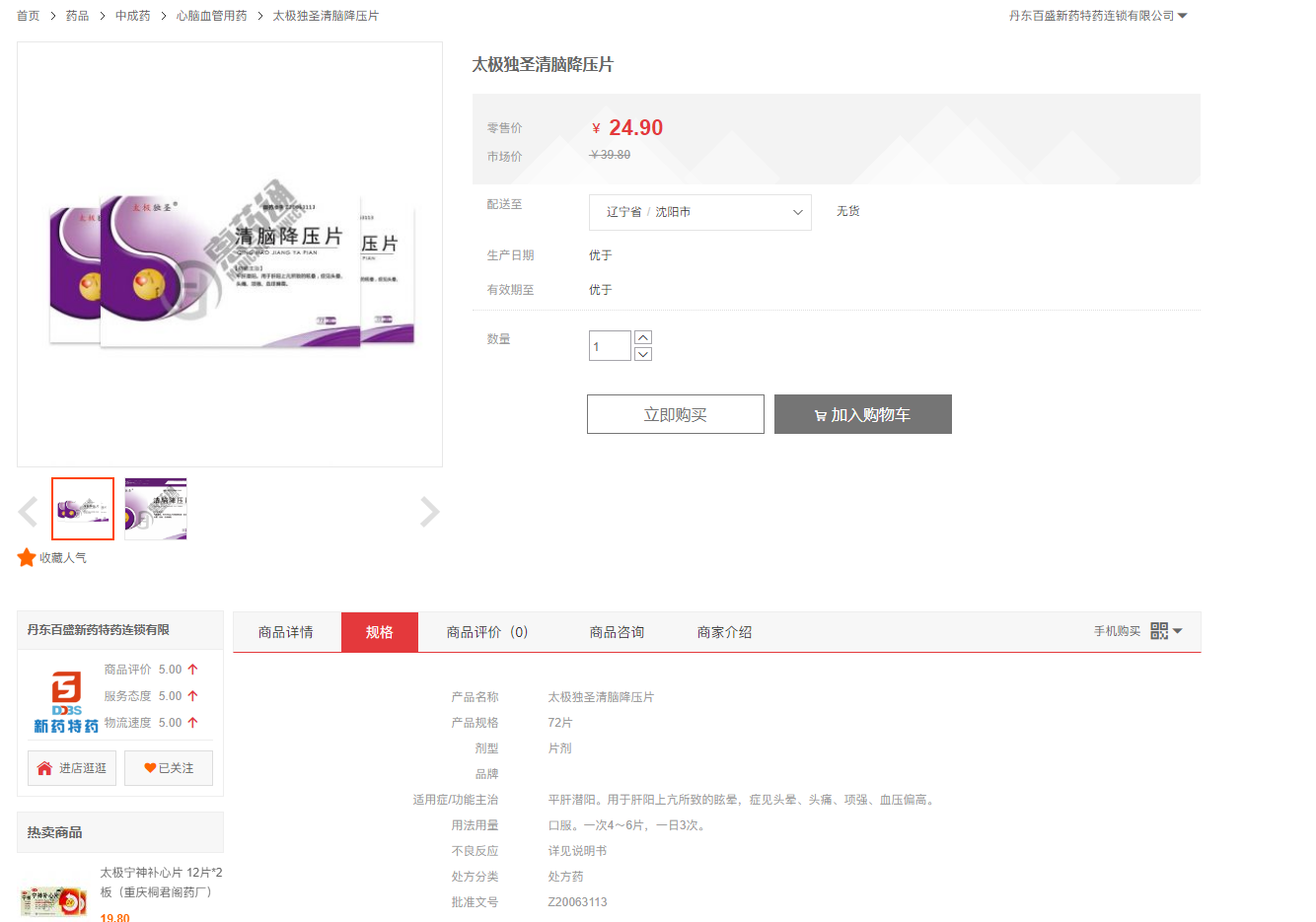Viewport: 1316px width, 922px height.
Task: Toggle the 已关注 follow button
Action: pos(169,768)
